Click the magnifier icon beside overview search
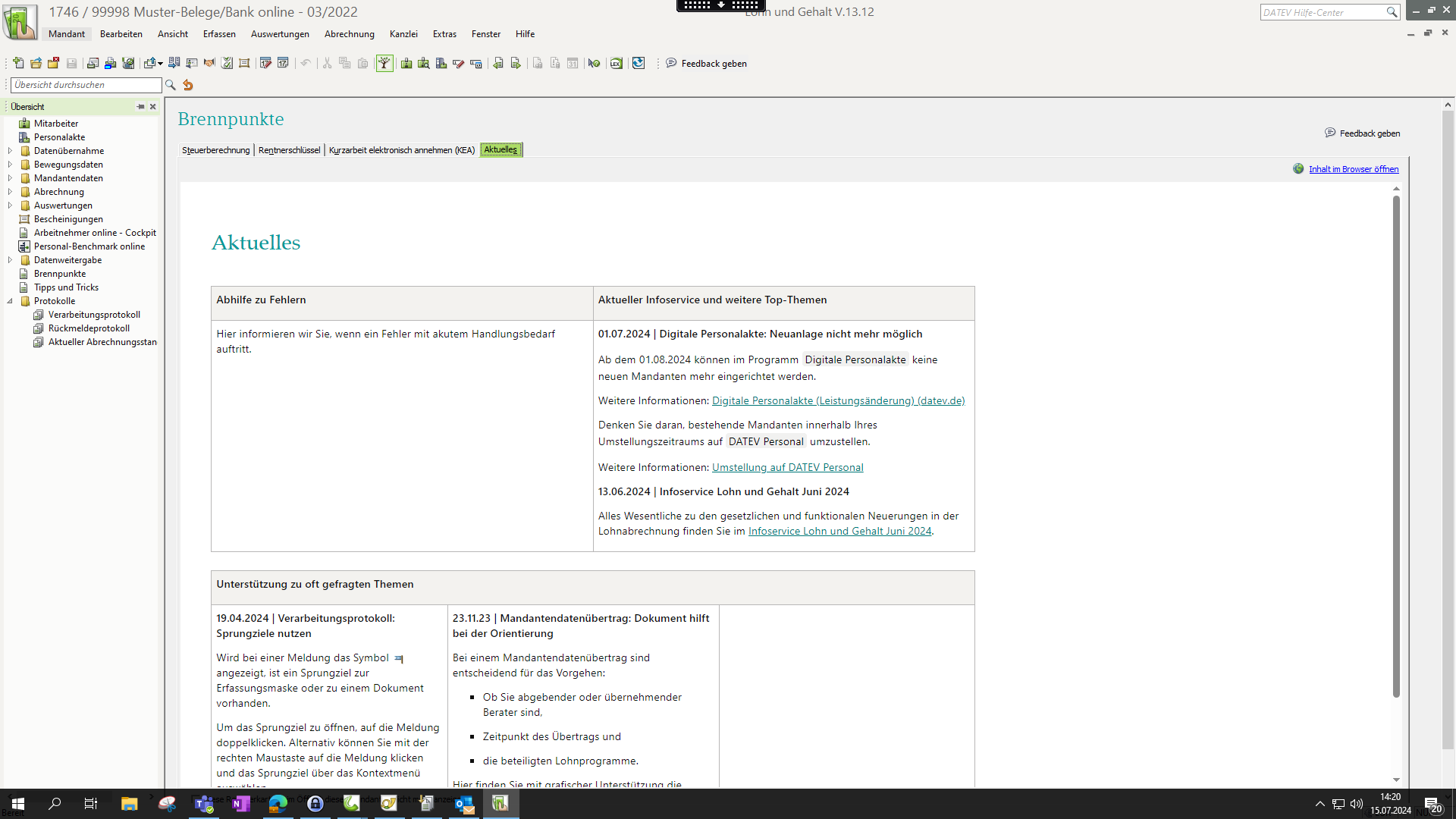Screen dimensions: 1456x819 [171, 86]
